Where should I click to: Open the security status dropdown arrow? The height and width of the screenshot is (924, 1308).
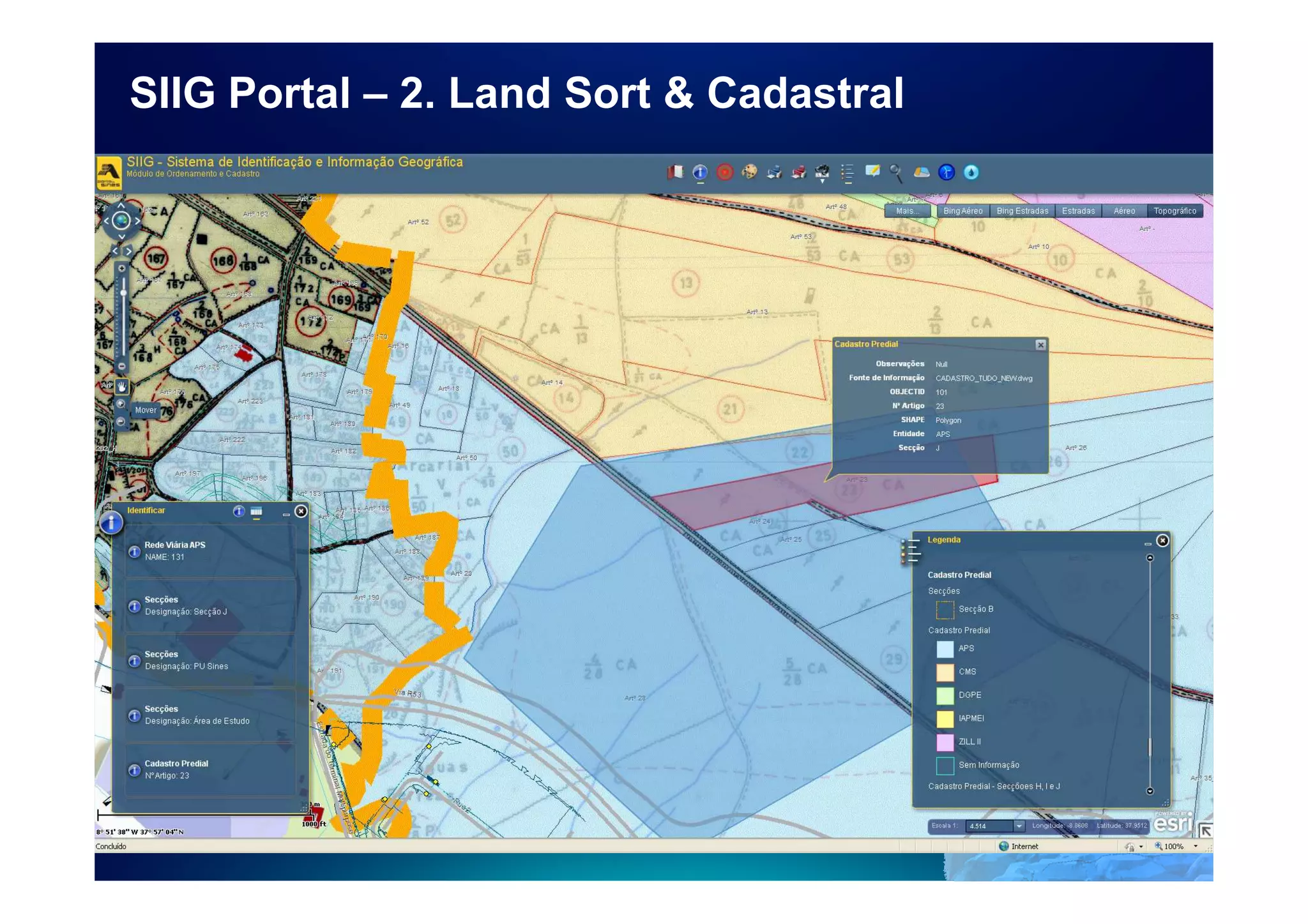tap(1141, 847)
